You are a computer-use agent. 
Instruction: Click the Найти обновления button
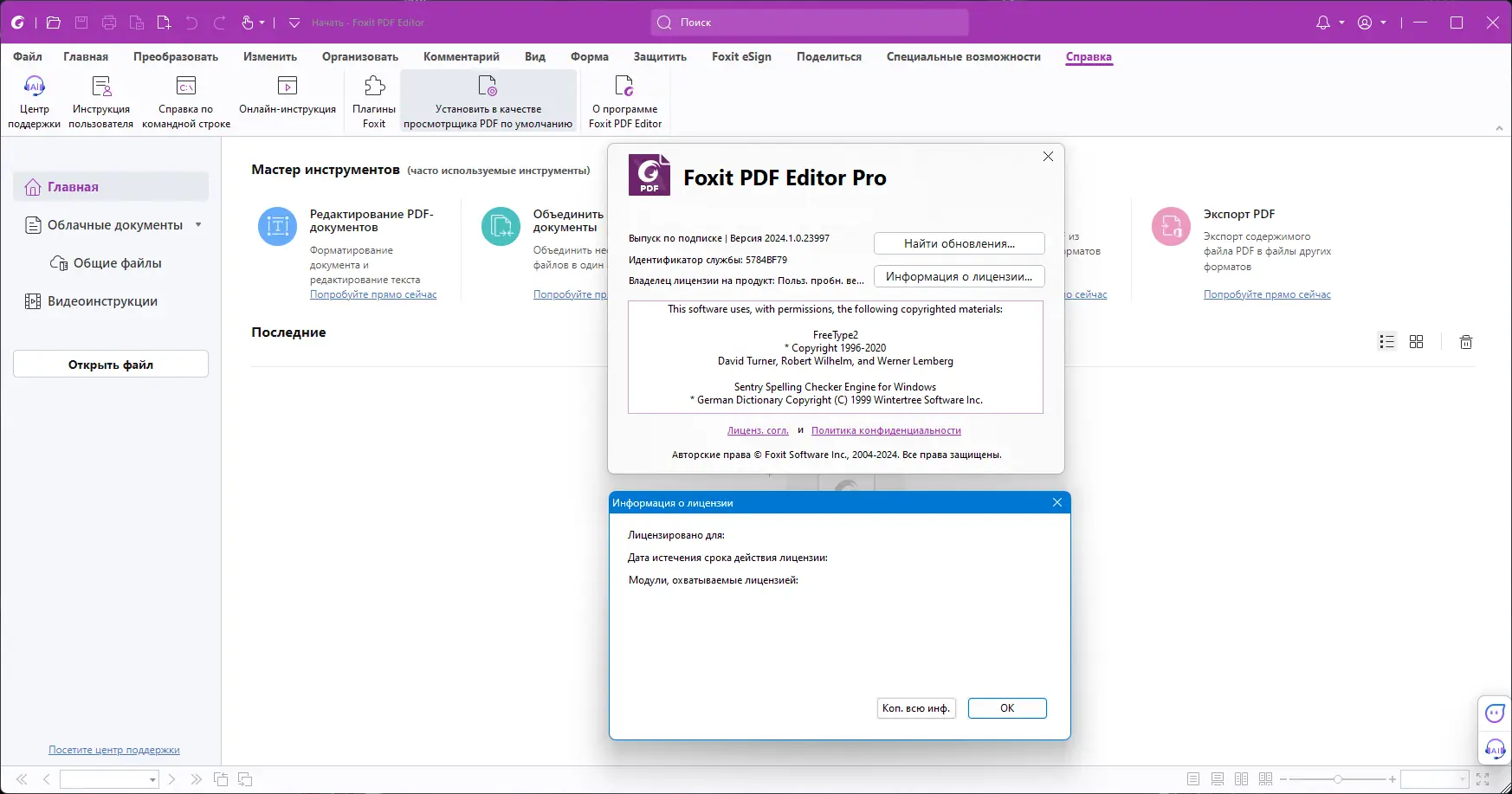pos(960,243)
